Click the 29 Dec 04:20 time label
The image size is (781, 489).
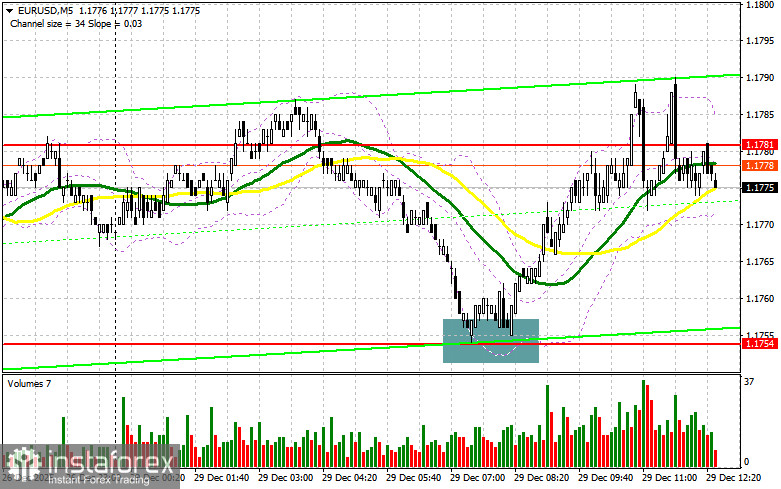pos(350,478)
